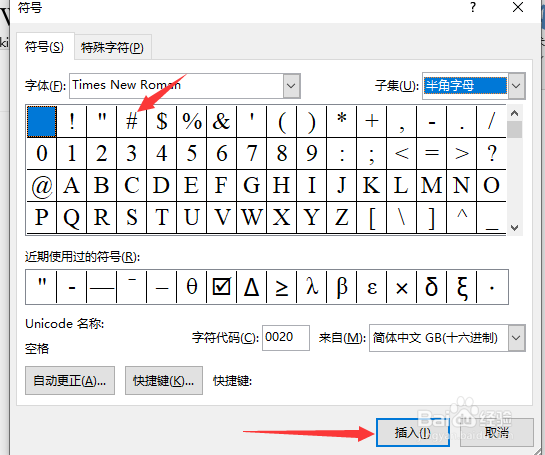Pick the backslash symbol

401,218
